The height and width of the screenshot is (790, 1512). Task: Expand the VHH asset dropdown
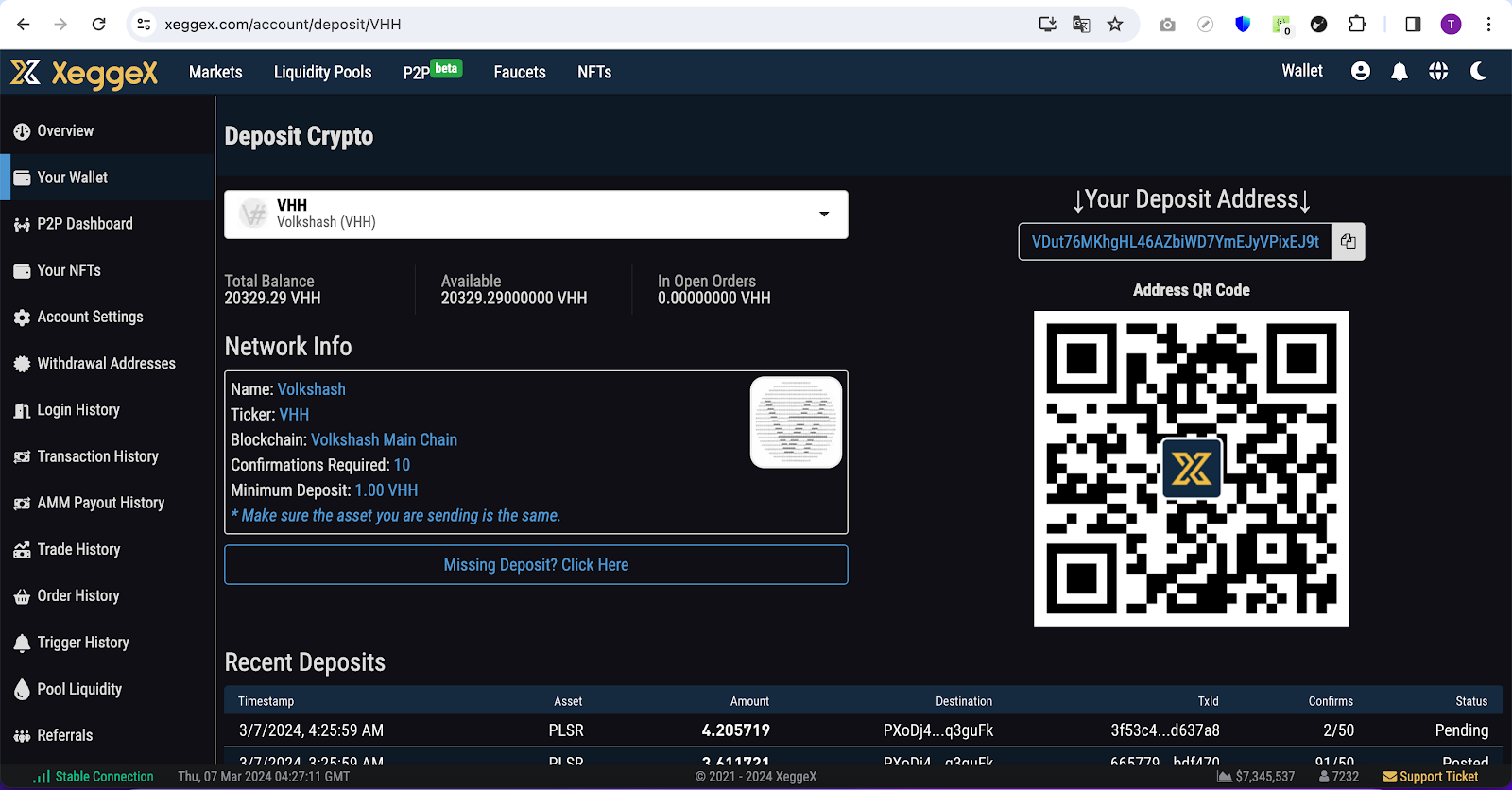tap(536, 215)
